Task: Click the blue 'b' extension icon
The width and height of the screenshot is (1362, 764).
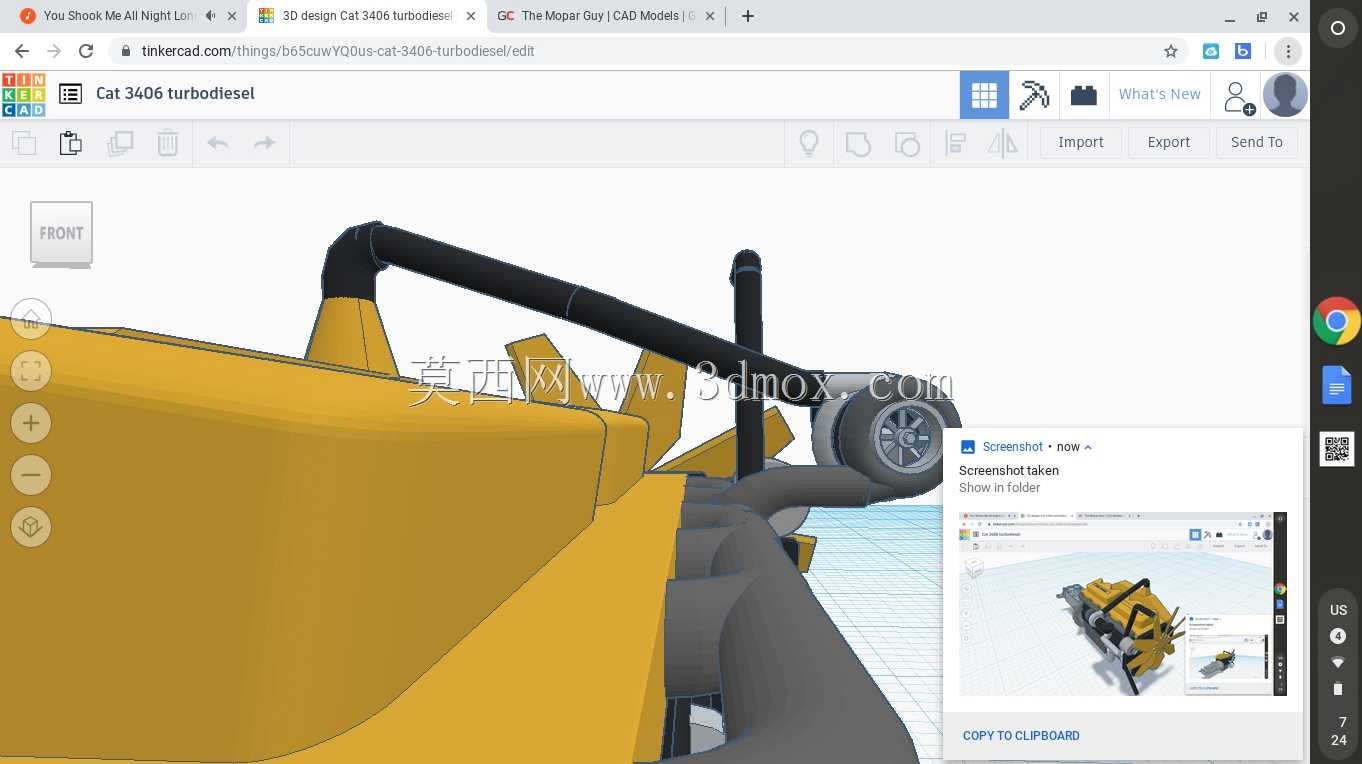Action: tap(1243, 51)
